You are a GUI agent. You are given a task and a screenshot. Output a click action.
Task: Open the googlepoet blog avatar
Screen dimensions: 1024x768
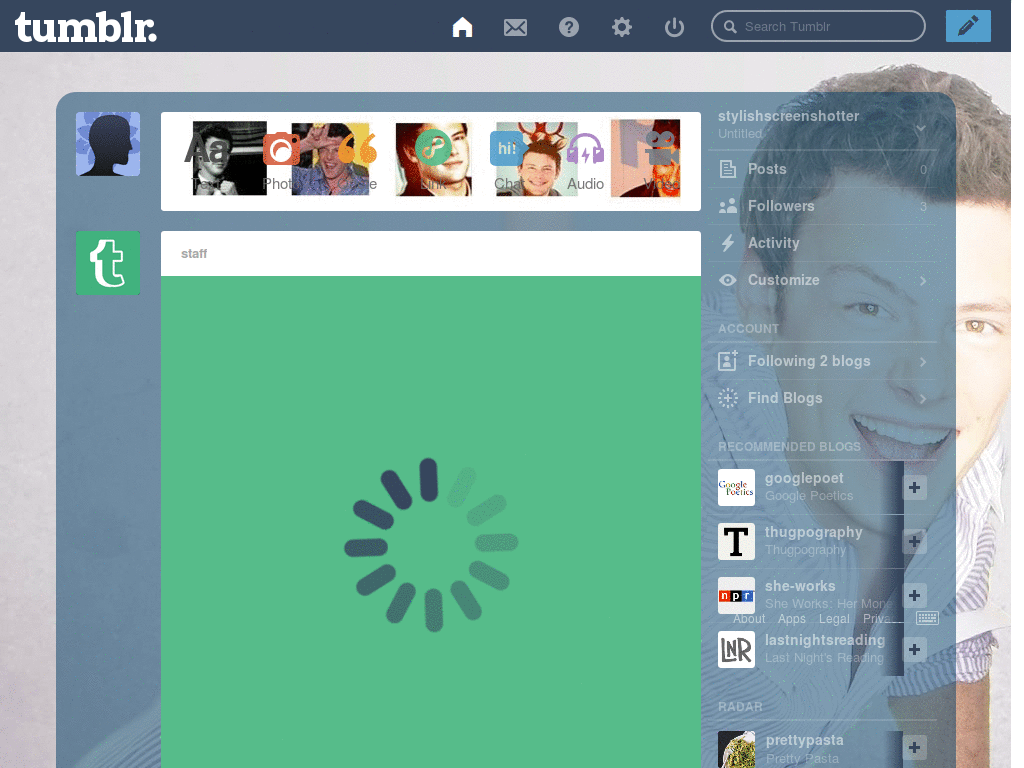pyautogui.click(x=736, y=487)
